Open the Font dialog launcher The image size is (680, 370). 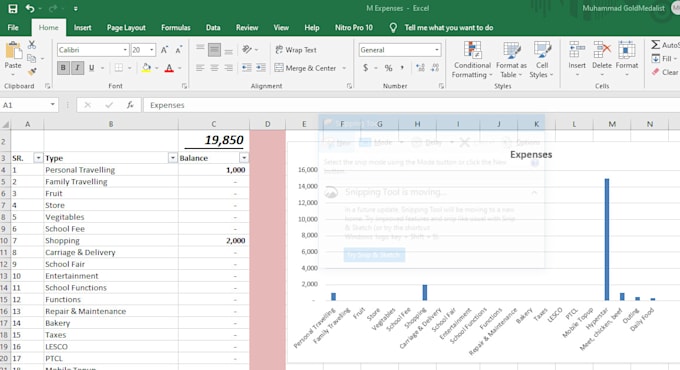click(184, 86)
